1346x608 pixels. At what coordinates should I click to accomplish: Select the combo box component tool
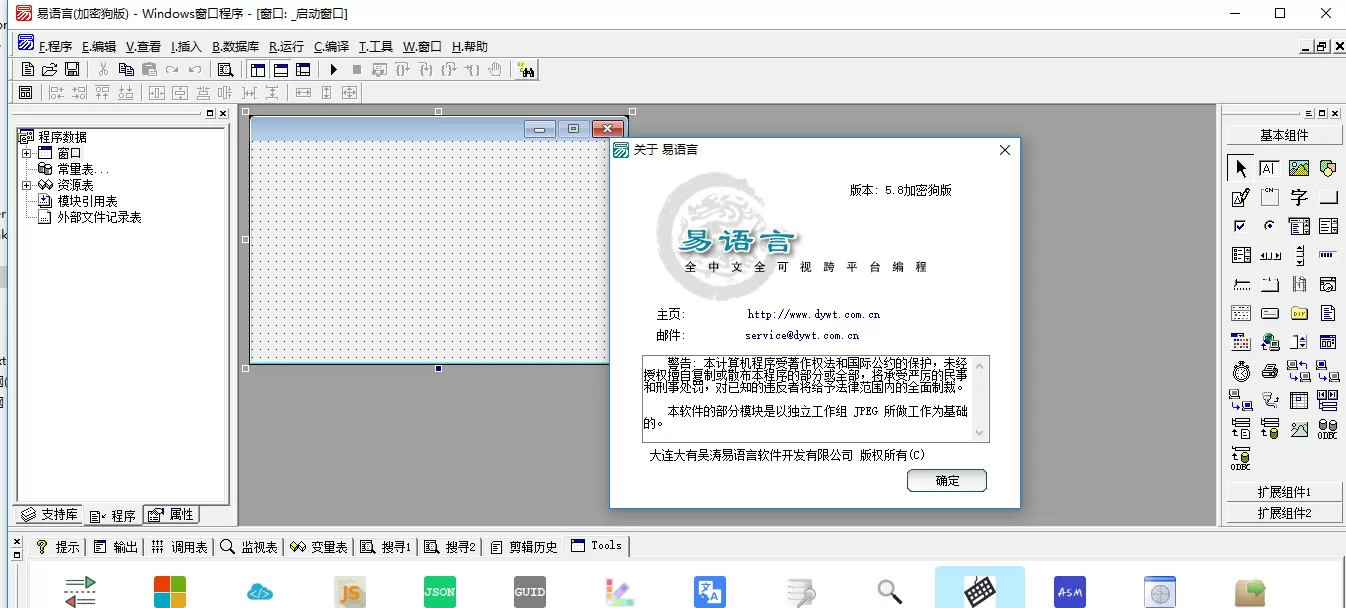[x=1299, y=226]
